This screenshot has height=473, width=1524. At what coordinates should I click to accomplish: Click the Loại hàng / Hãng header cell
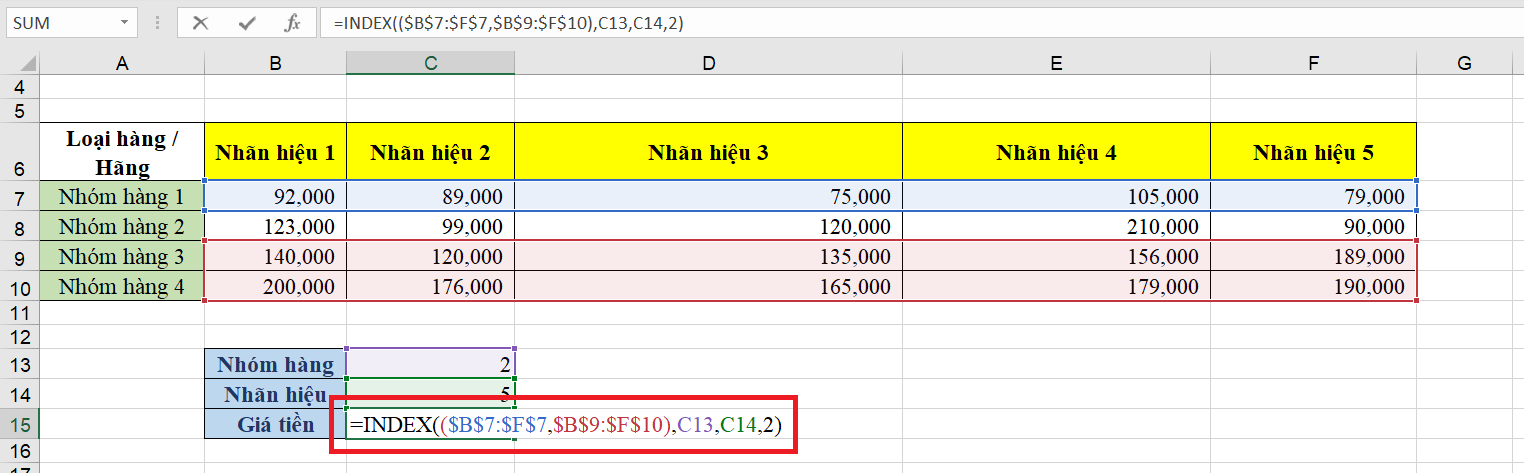[x=122, y=152]
